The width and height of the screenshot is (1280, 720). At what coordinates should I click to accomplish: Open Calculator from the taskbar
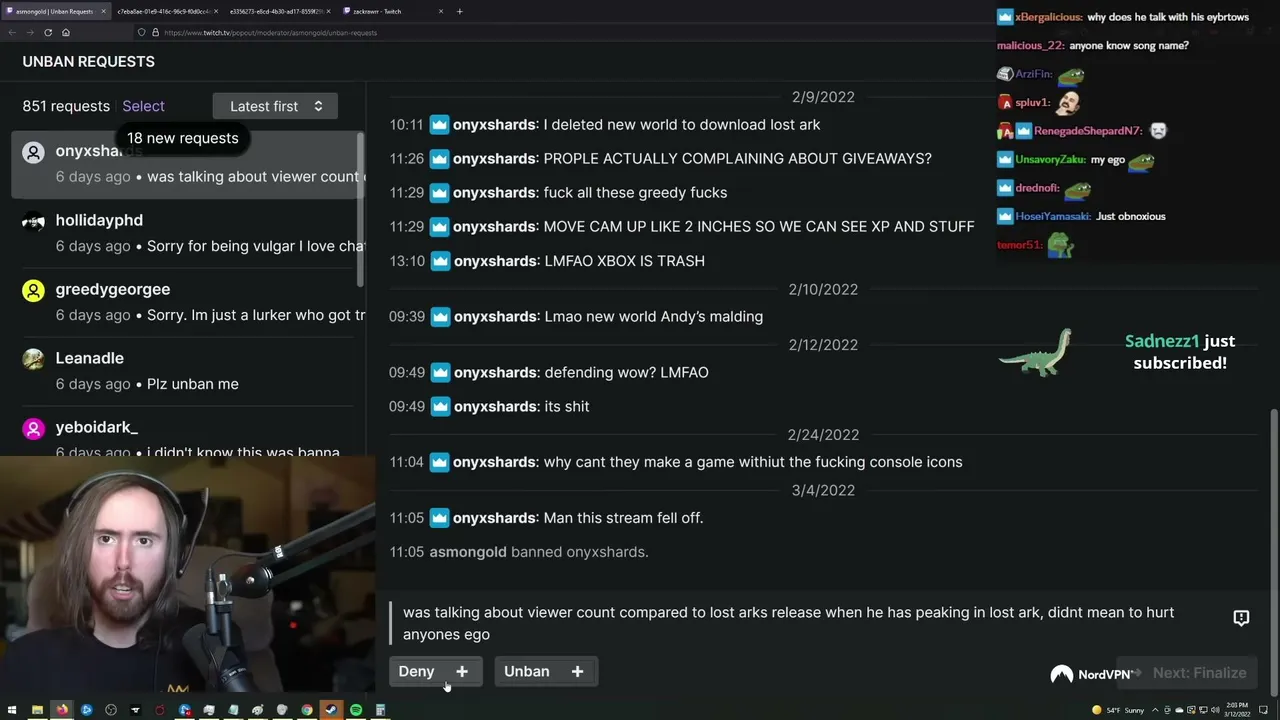click(380, 710)
